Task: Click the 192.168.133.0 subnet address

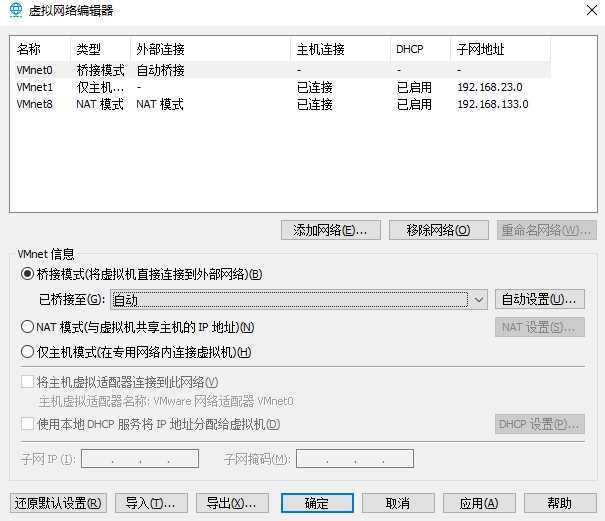Action: click(x=493, y=104)
